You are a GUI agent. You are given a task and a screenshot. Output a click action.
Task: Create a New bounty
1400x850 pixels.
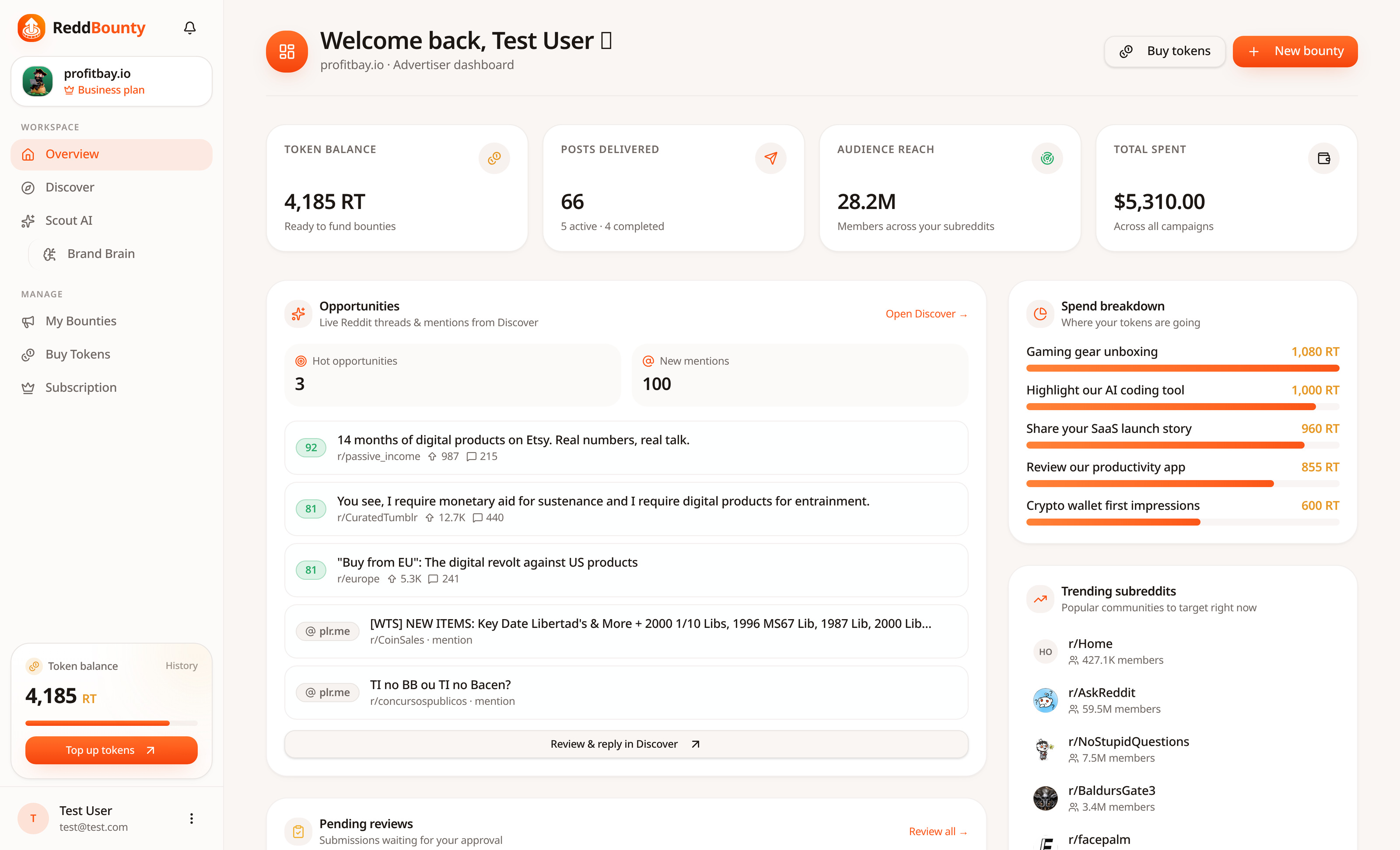1295,52
